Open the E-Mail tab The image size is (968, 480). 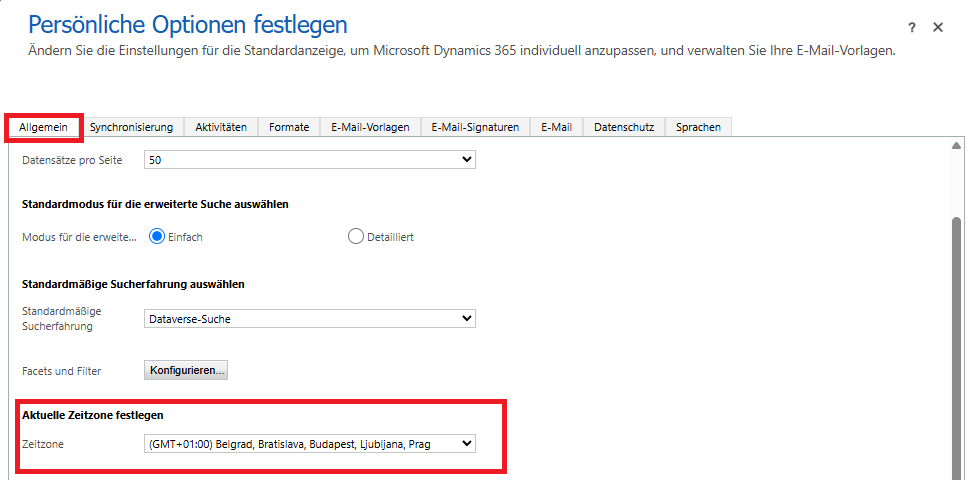(556, 127)
